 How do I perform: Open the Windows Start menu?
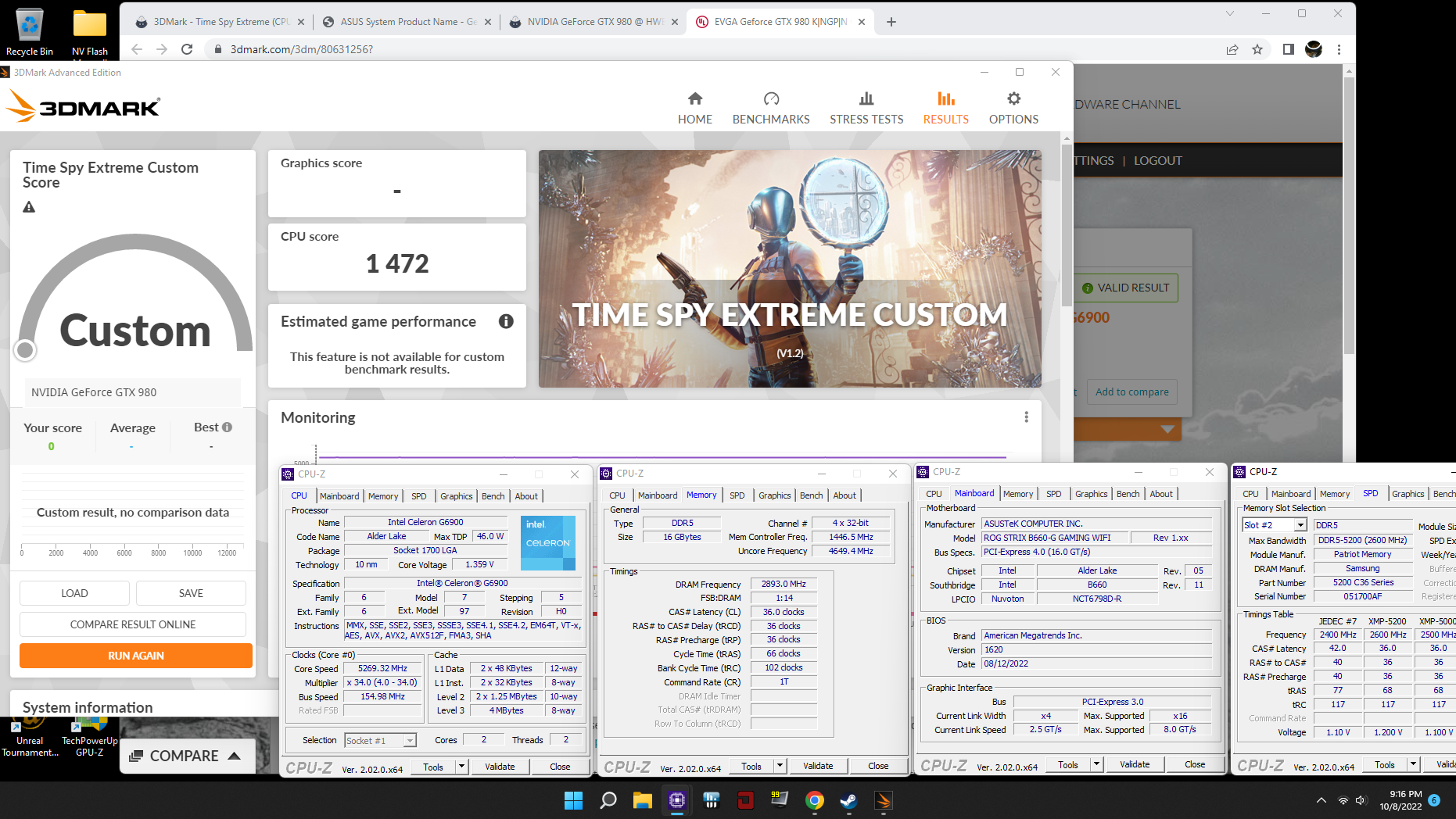[x=573, y=800]
